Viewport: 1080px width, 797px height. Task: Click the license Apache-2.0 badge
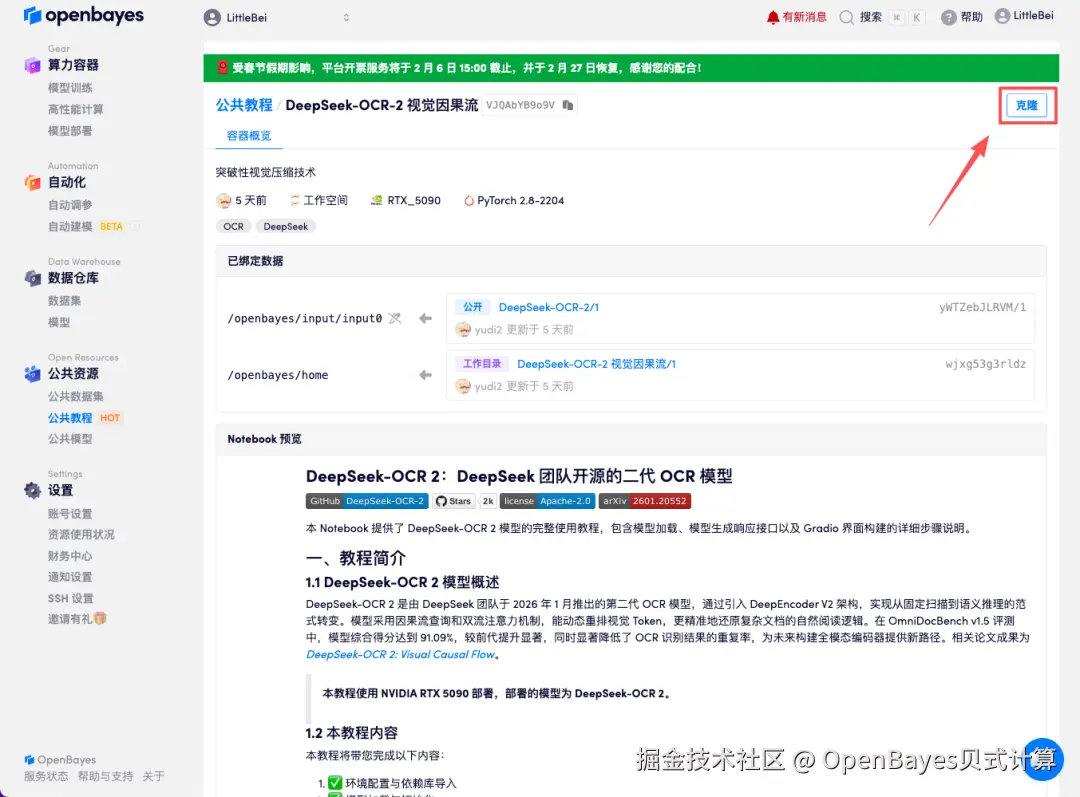[547, 501]
